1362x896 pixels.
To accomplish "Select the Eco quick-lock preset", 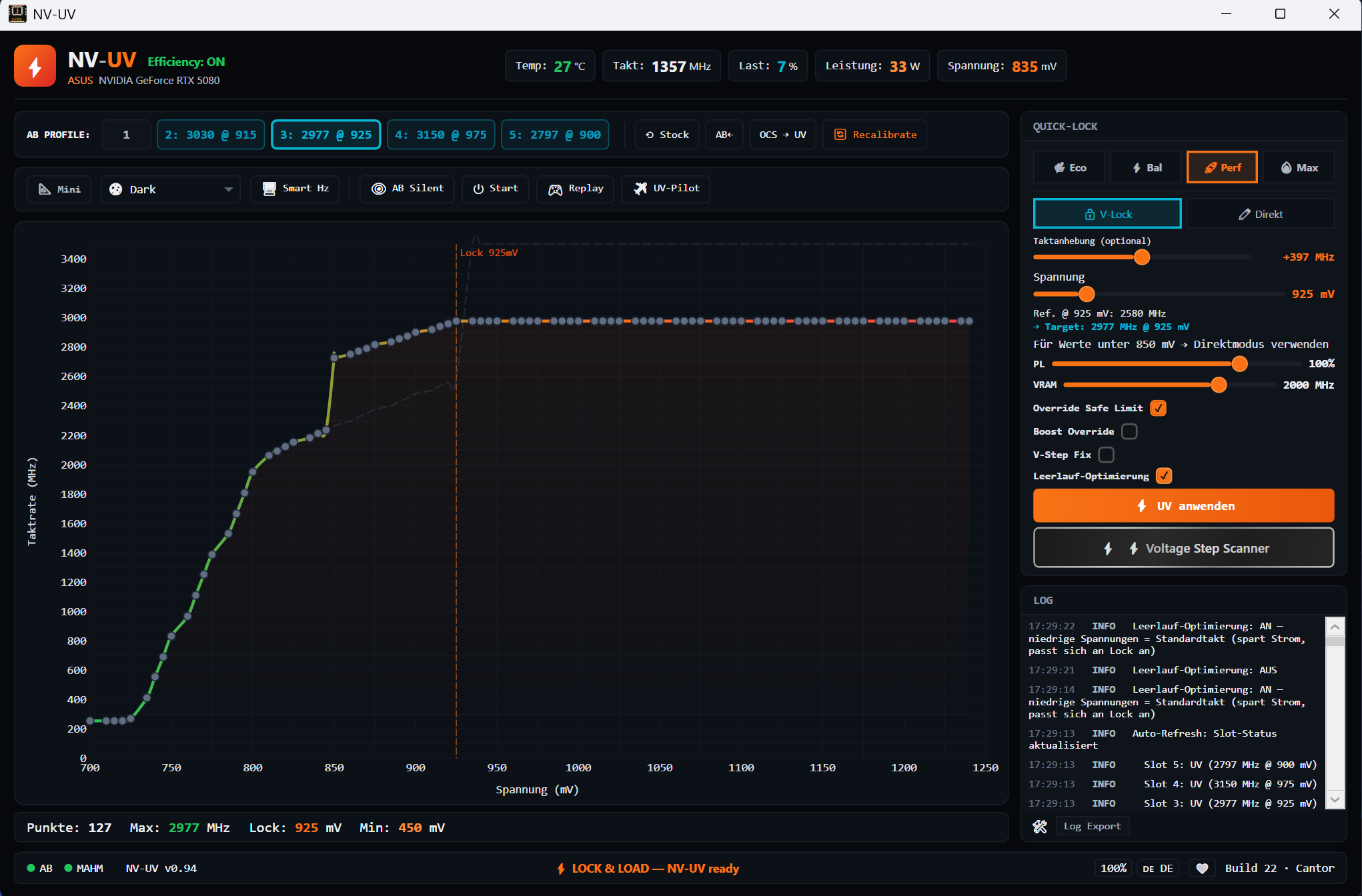I will [x=1069, y=167].
